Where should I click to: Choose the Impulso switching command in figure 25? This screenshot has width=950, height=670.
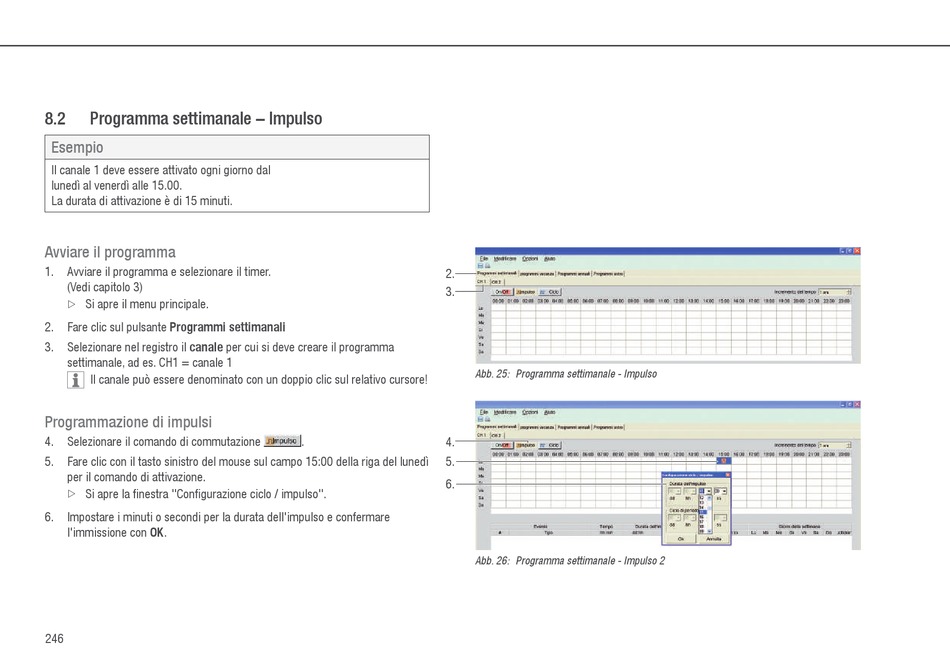tap(525, 292)
